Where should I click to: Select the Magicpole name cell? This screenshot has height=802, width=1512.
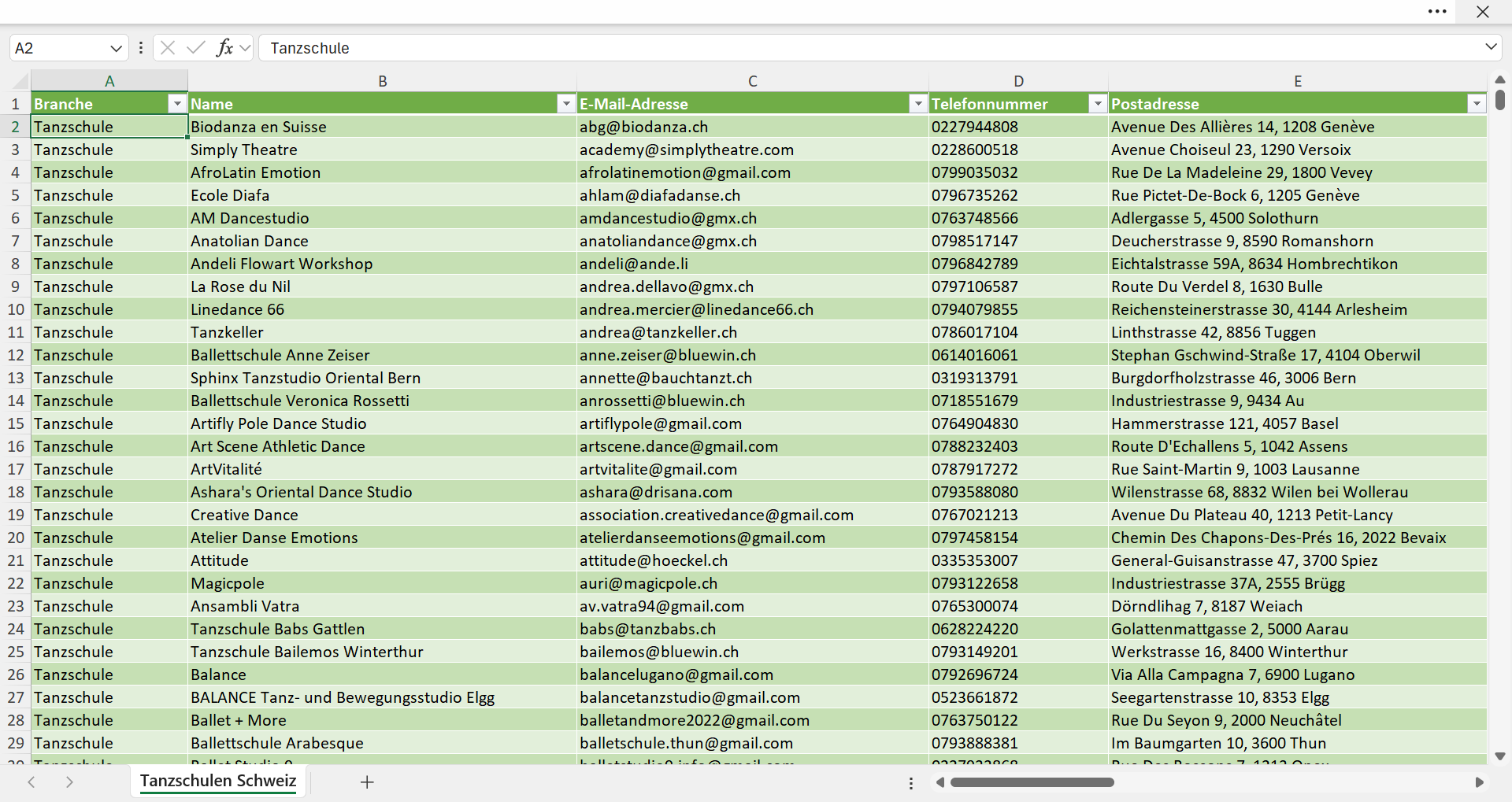(x=383, y=583)
